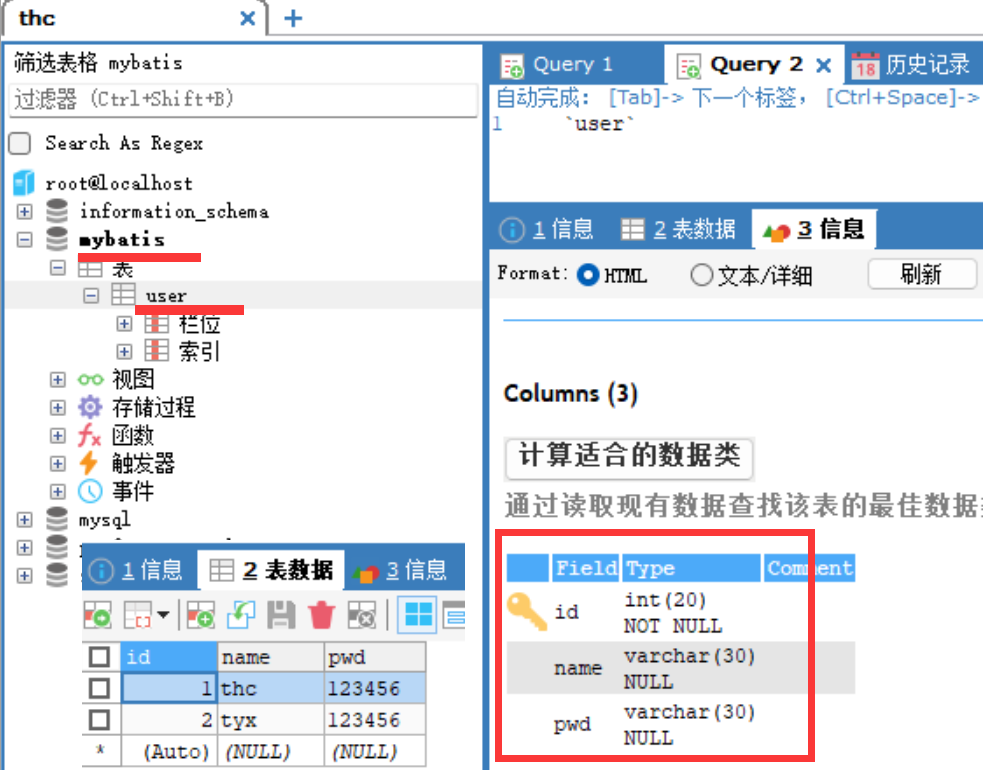983x770 pixels.
Task: Expand the 索引 indexes node
Action: tap(124, 351)
